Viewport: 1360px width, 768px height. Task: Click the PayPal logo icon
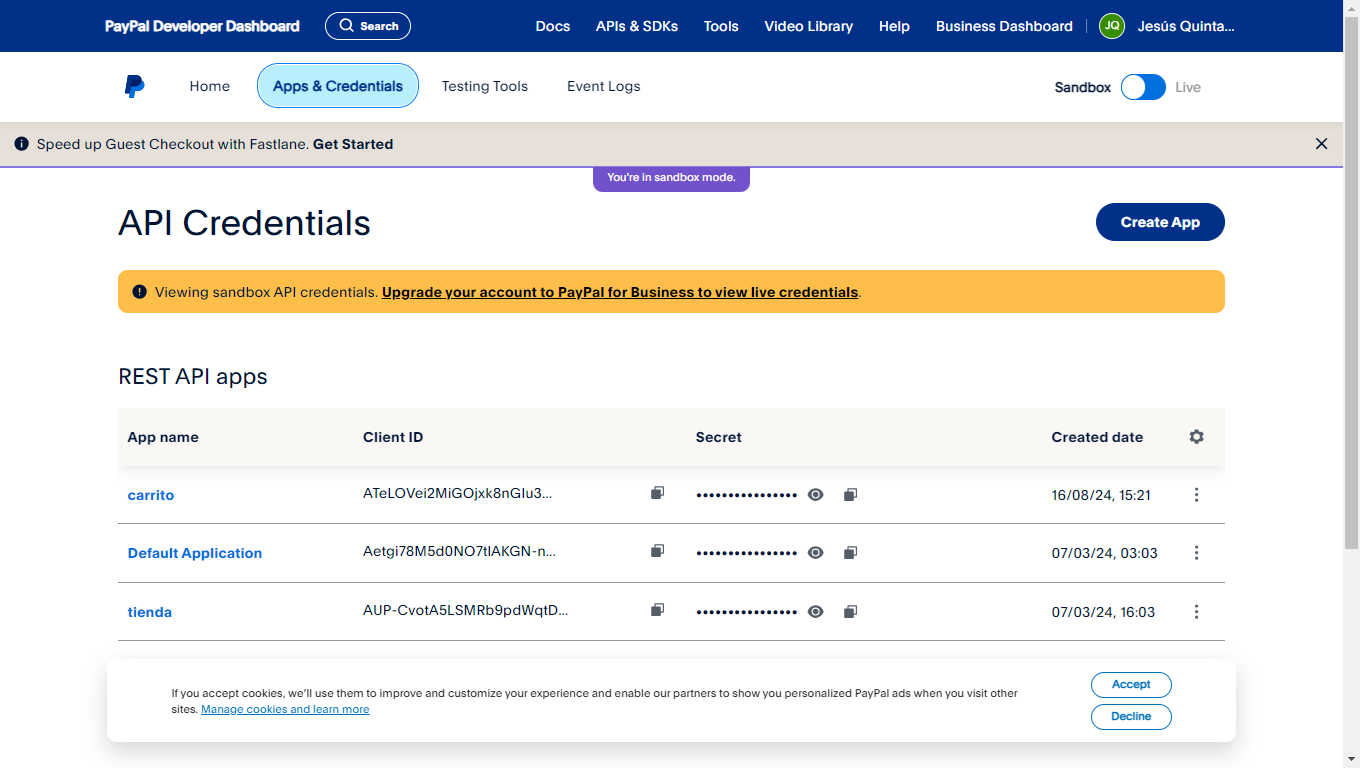(x=134, y=87)
